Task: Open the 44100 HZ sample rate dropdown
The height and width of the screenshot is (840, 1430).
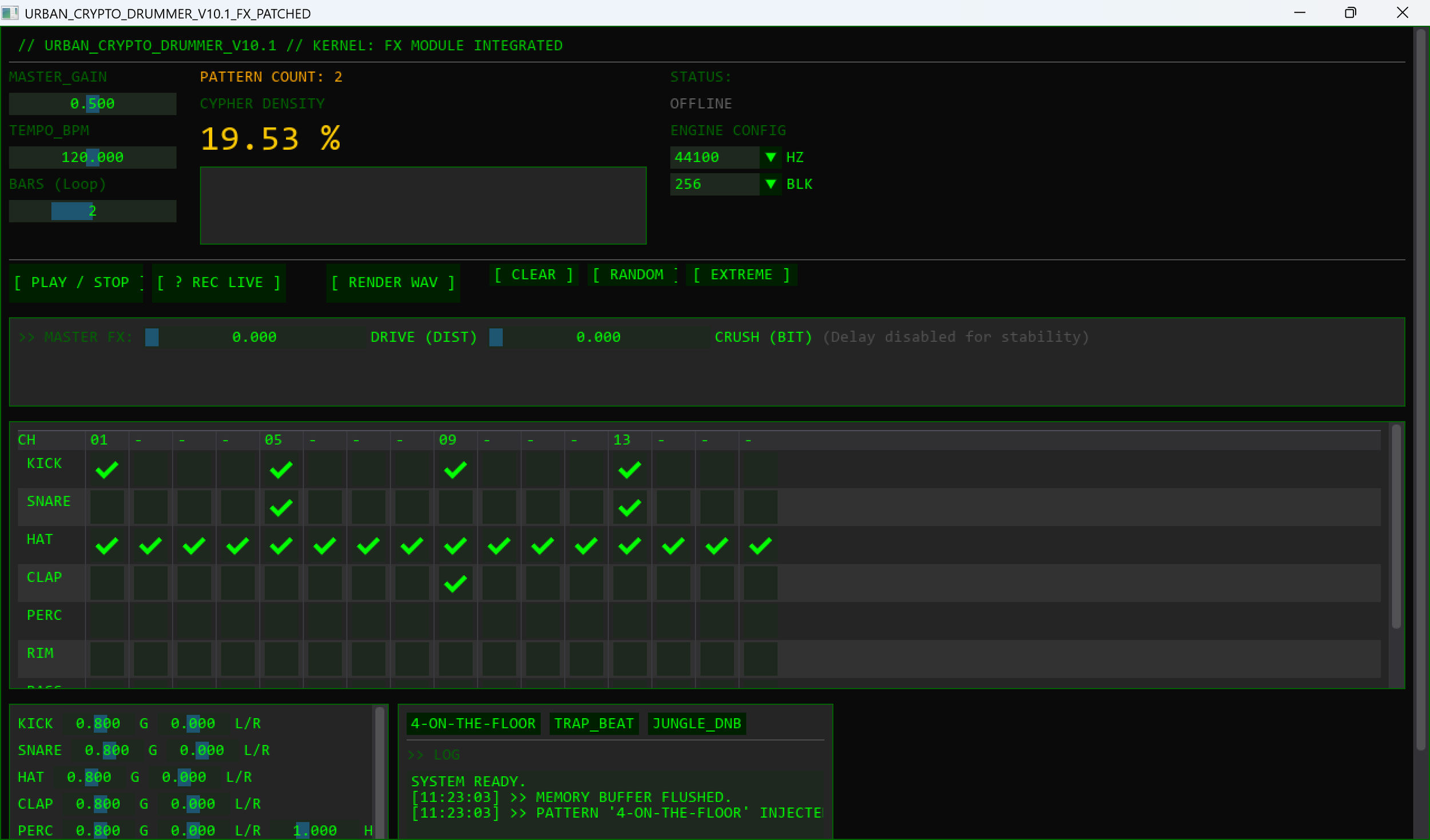Action: tap(770, 157)
